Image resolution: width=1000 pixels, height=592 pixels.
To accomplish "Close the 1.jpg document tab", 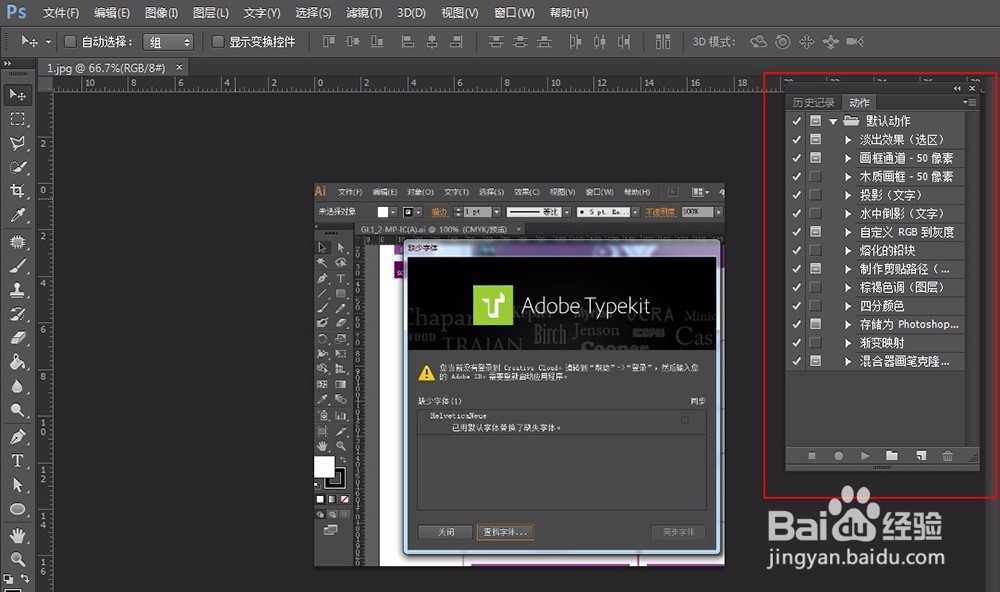I will [x=179, y=67].
